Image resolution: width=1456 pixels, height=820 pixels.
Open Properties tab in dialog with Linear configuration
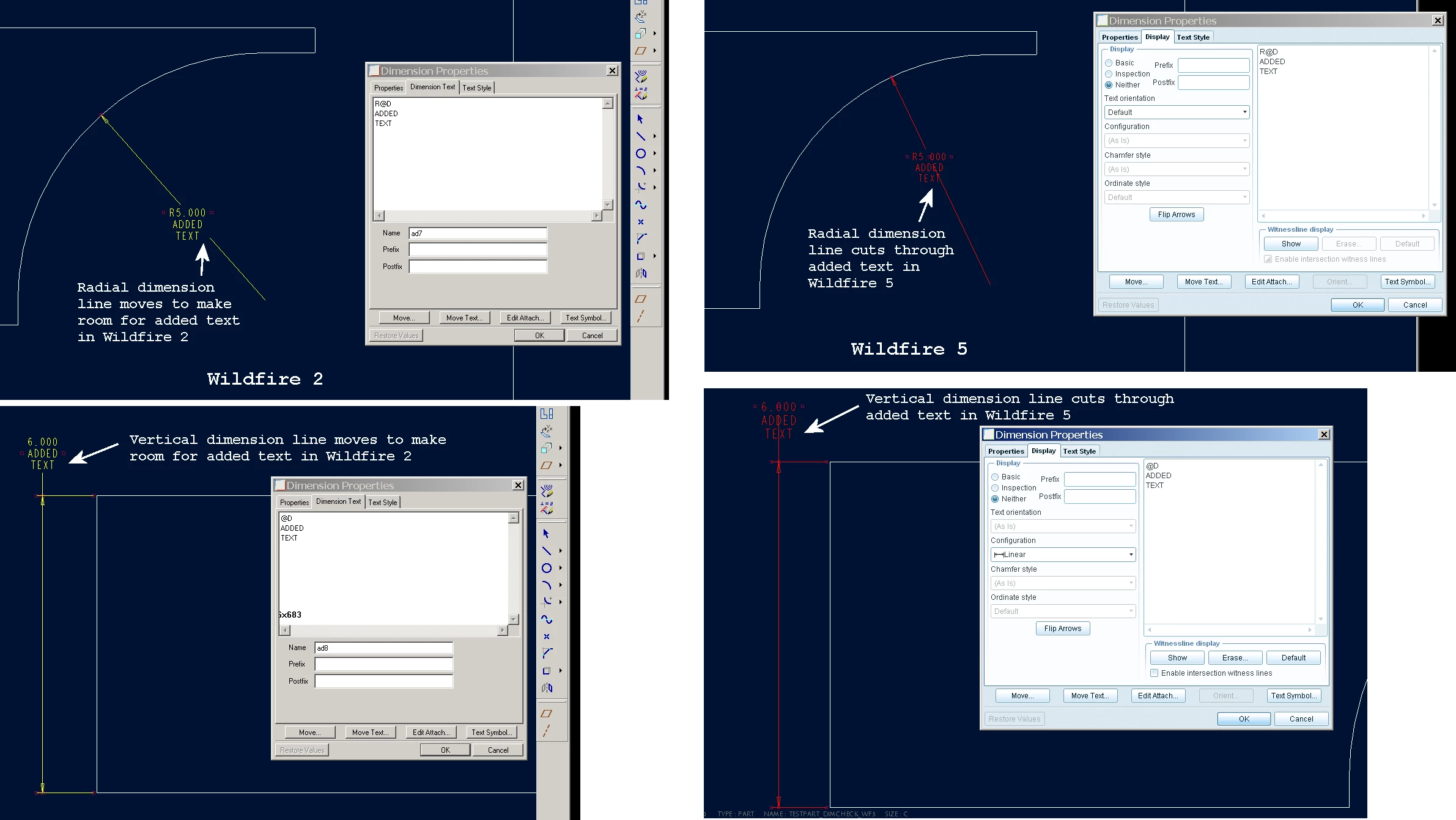pos(1005,451)
